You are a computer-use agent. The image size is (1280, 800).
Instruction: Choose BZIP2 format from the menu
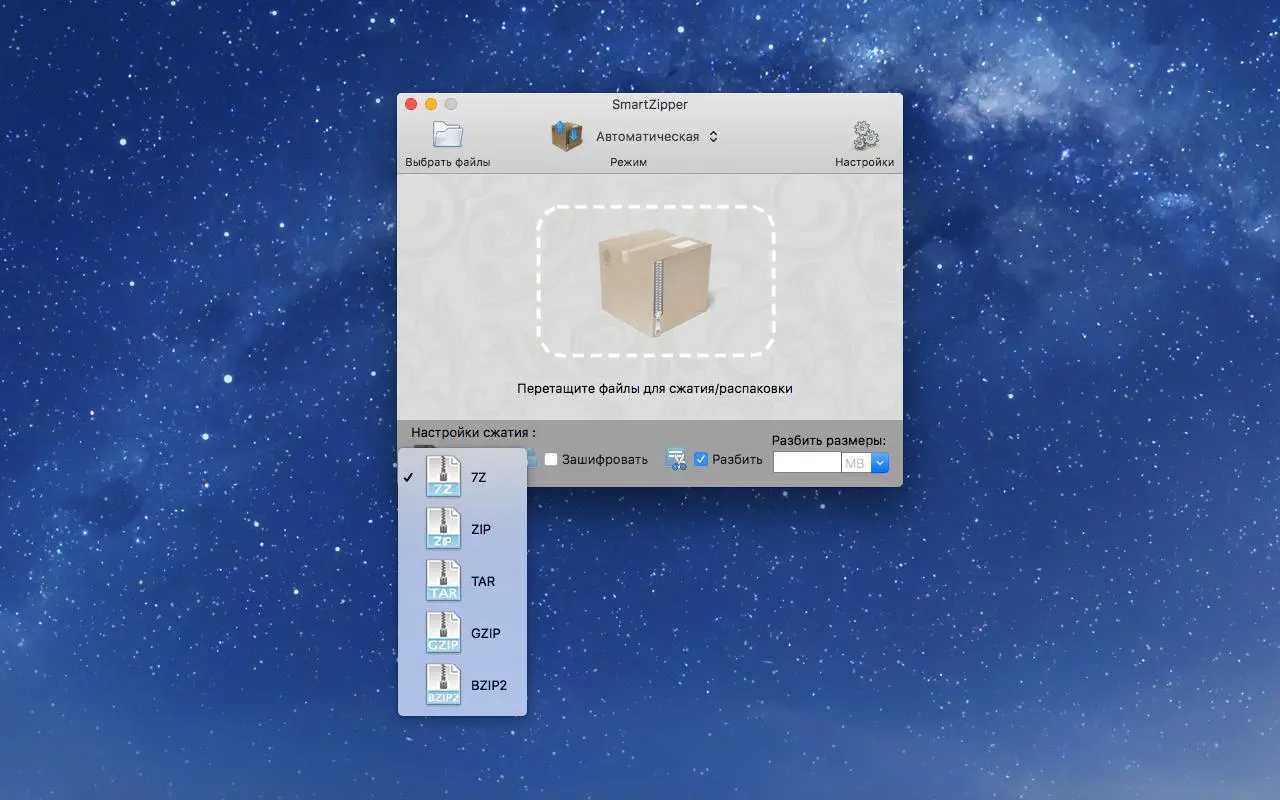click(488, 685)
